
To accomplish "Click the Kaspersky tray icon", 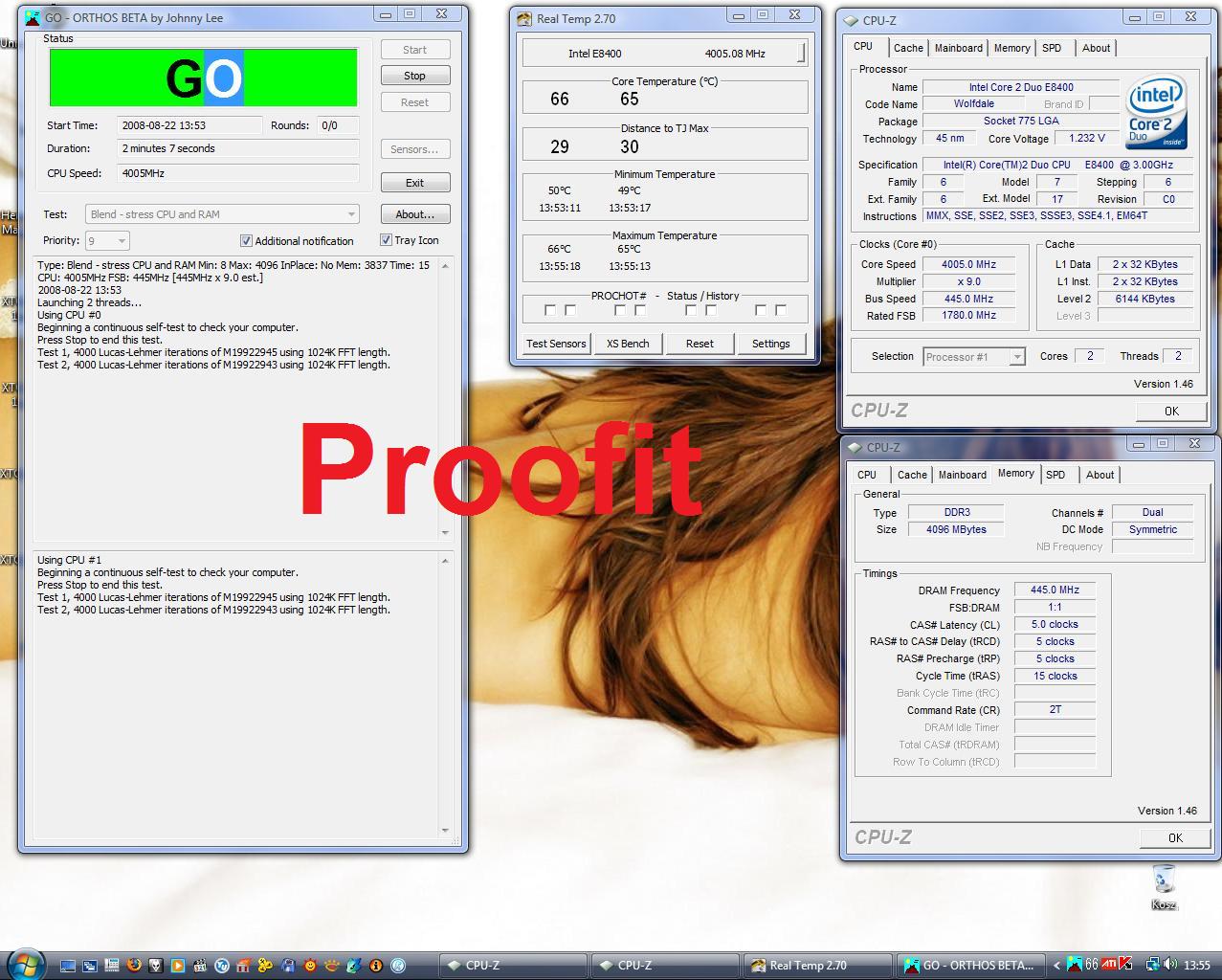I will 1125,965.
